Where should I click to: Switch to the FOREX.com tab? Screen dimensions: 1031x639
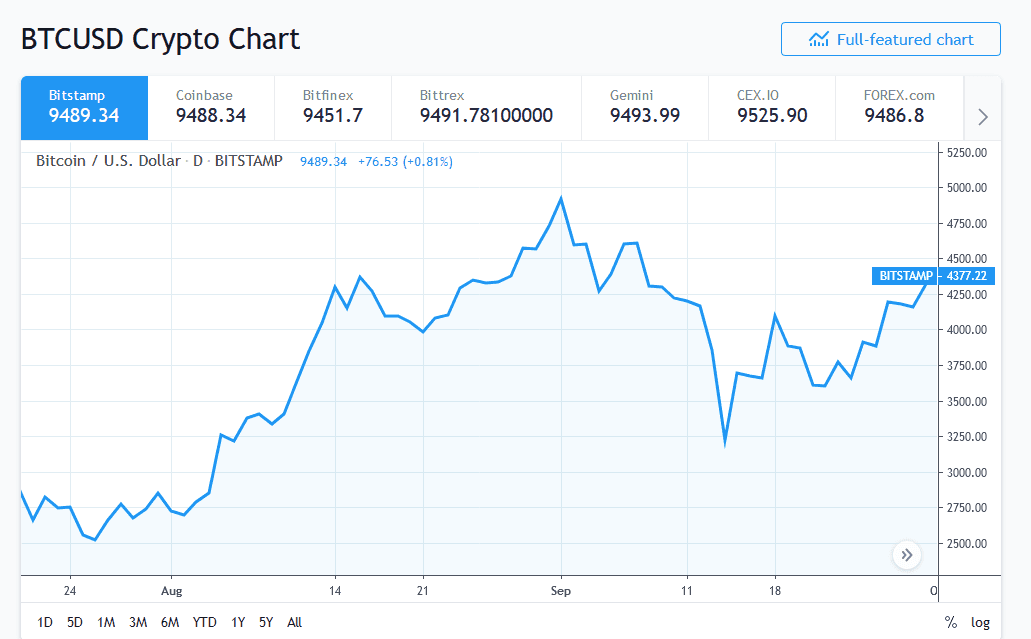tap(899, 107)
